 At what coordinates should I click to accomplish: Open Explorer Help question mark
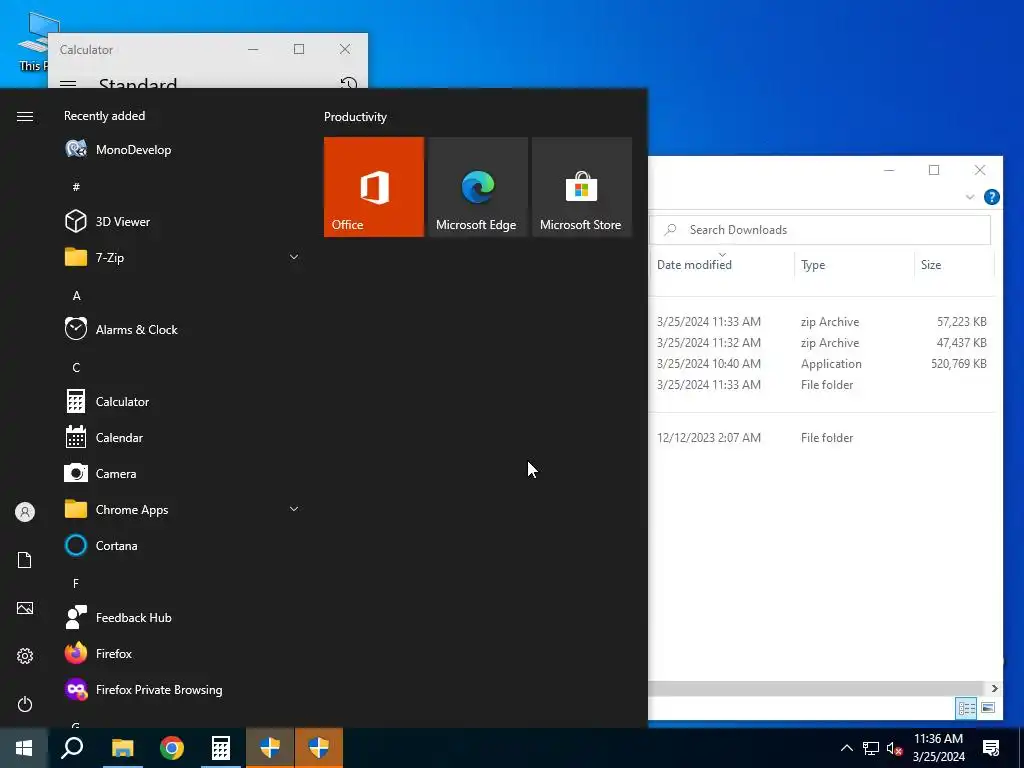(x=991, y=197)
